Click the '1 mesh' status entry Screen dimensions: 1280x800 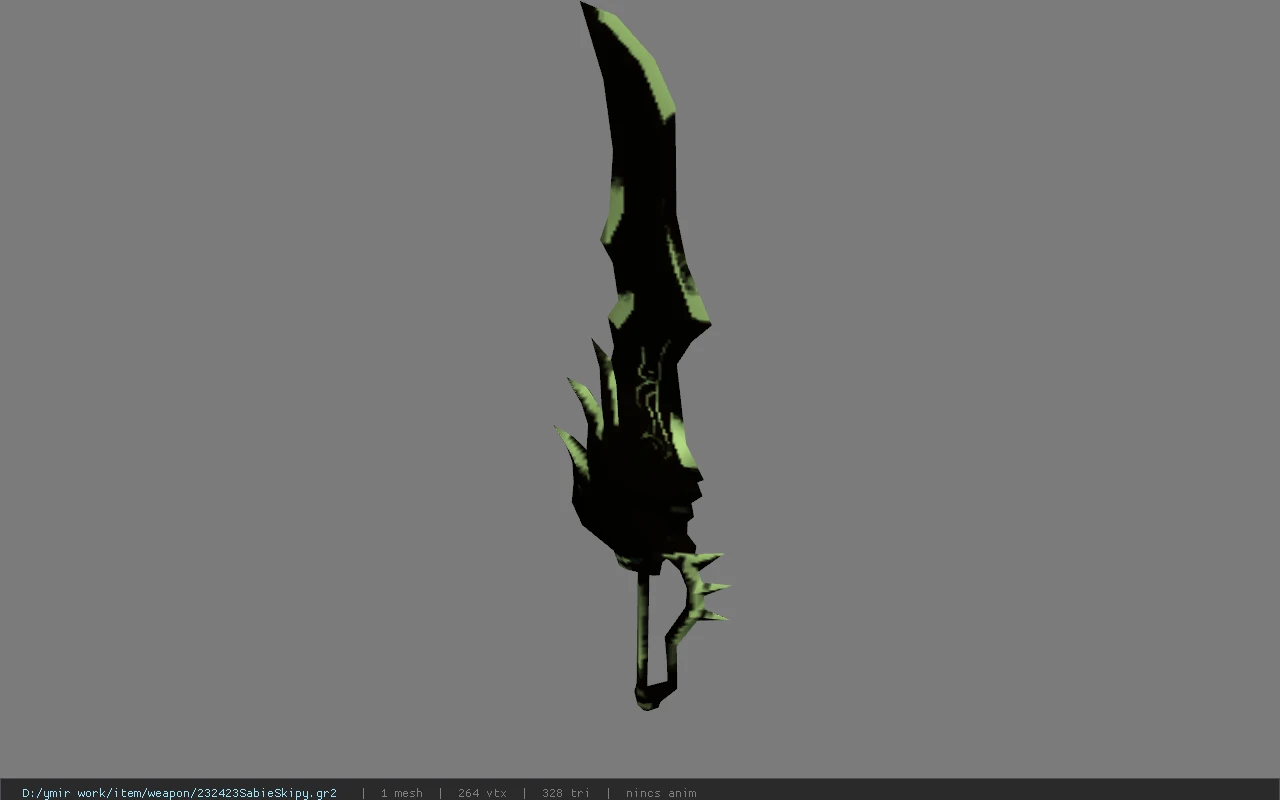[x=401, y=793]
